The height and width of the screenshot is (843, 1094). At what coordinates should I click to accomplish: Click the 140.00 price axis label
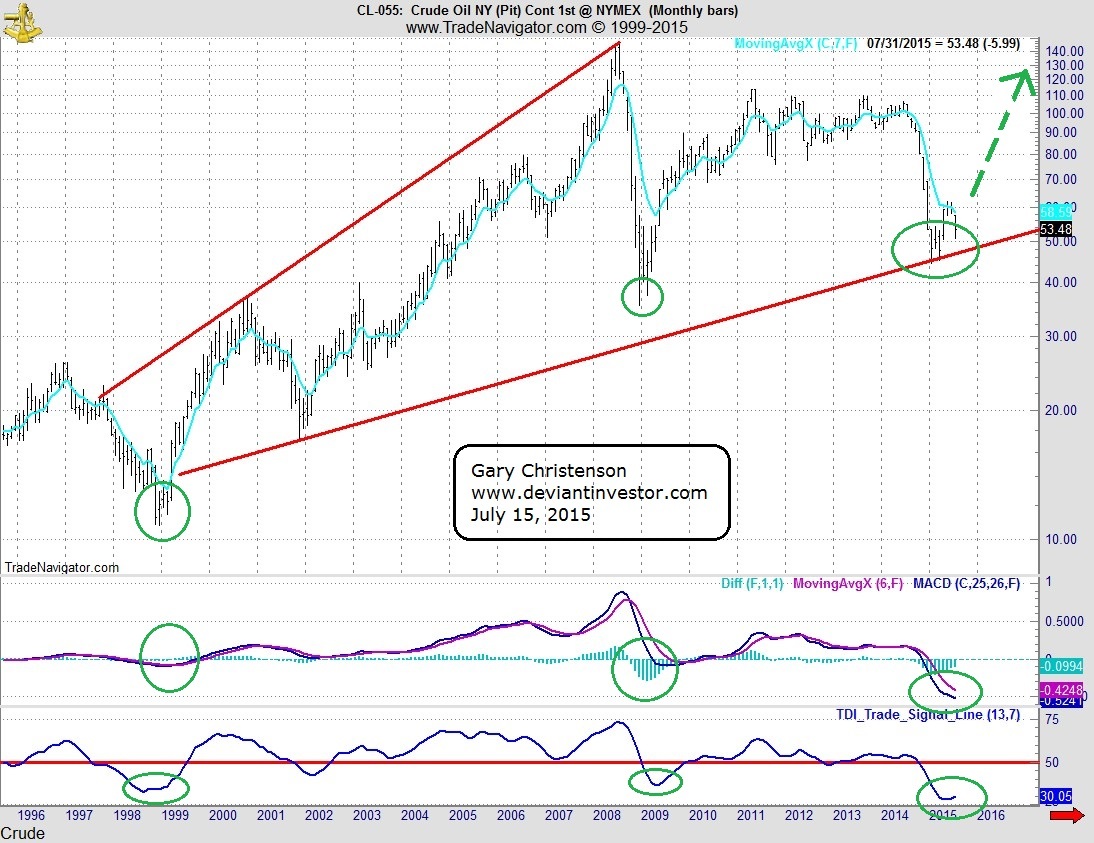tap(1065, 52)
